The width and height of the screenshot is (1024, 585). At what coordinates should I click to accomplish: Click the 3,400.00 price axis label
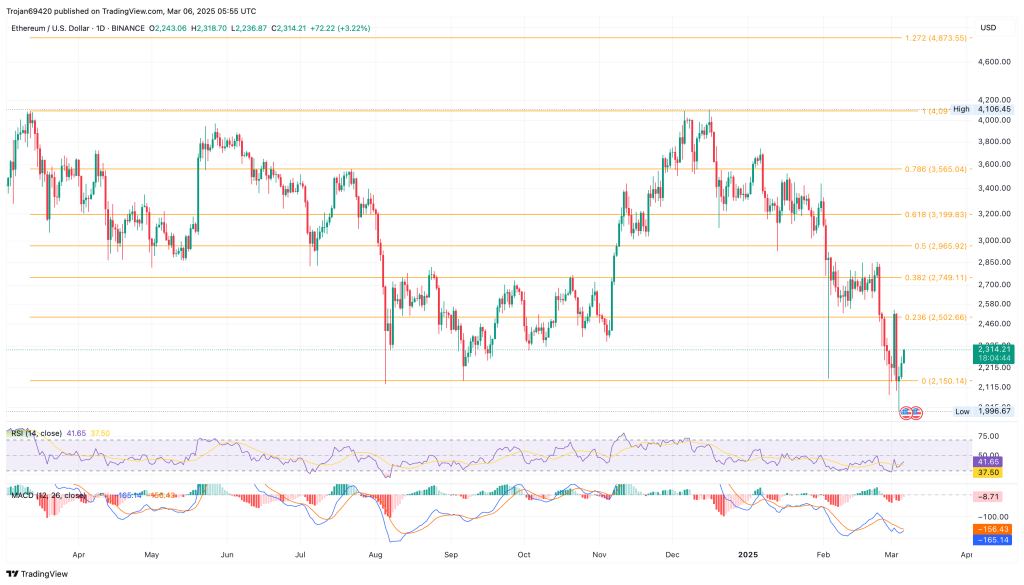994,189
